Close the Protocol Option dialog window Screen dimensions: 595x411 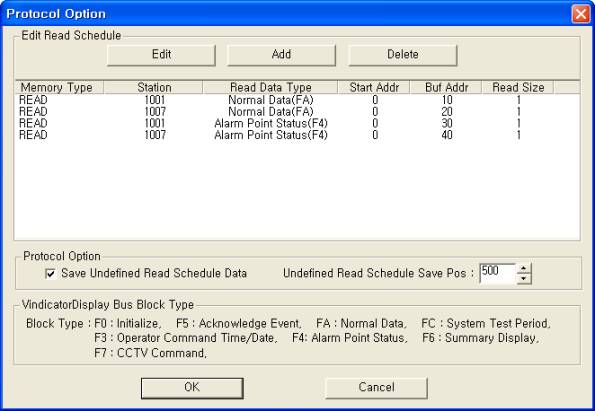tap(581, 14)
